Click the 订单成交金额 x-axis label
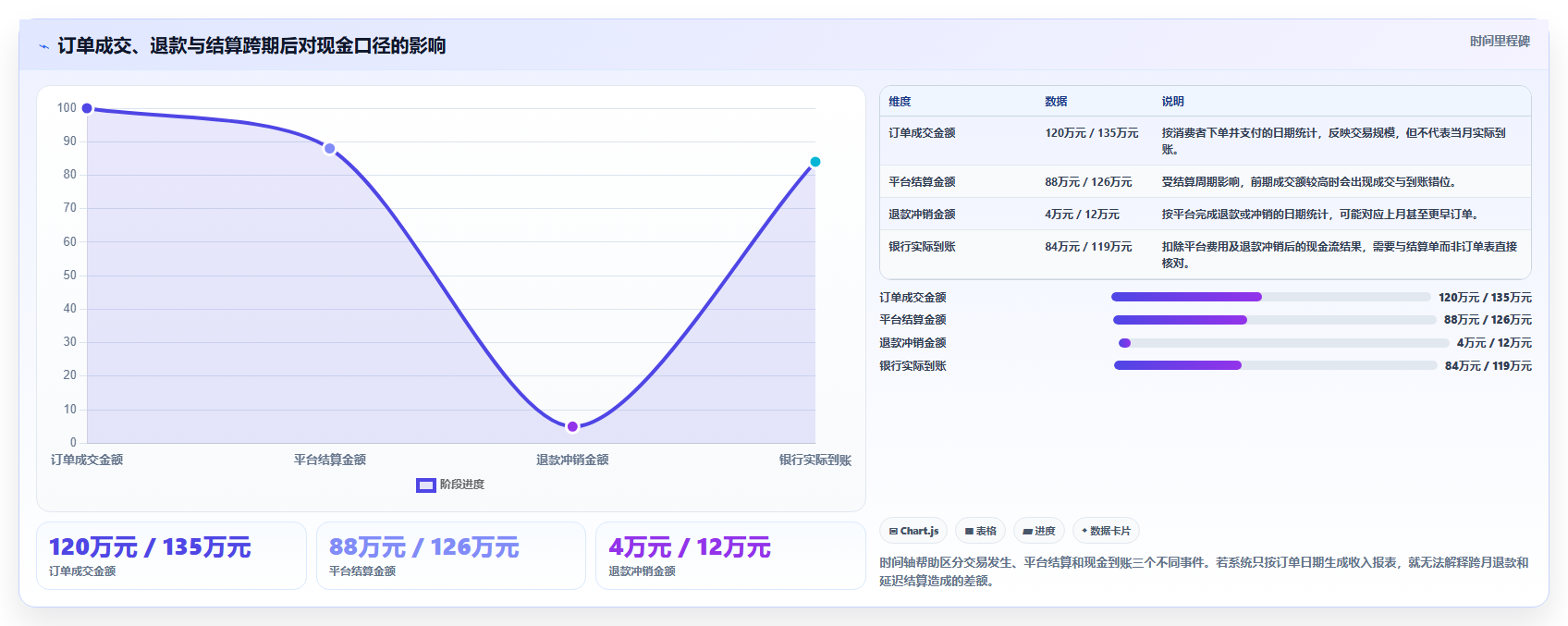The height and width of the screenshot is (626, 1568). [x=87, y=460]
